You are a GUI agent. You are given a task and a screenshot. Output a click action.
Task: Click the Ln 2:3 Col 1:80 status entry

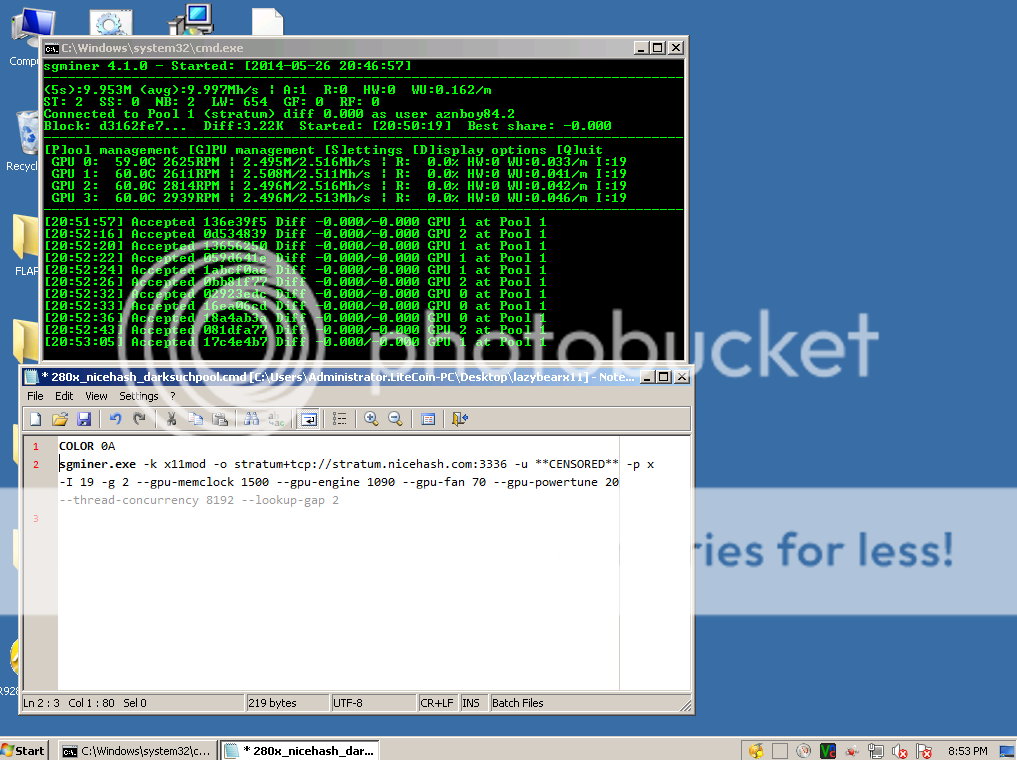133,703
